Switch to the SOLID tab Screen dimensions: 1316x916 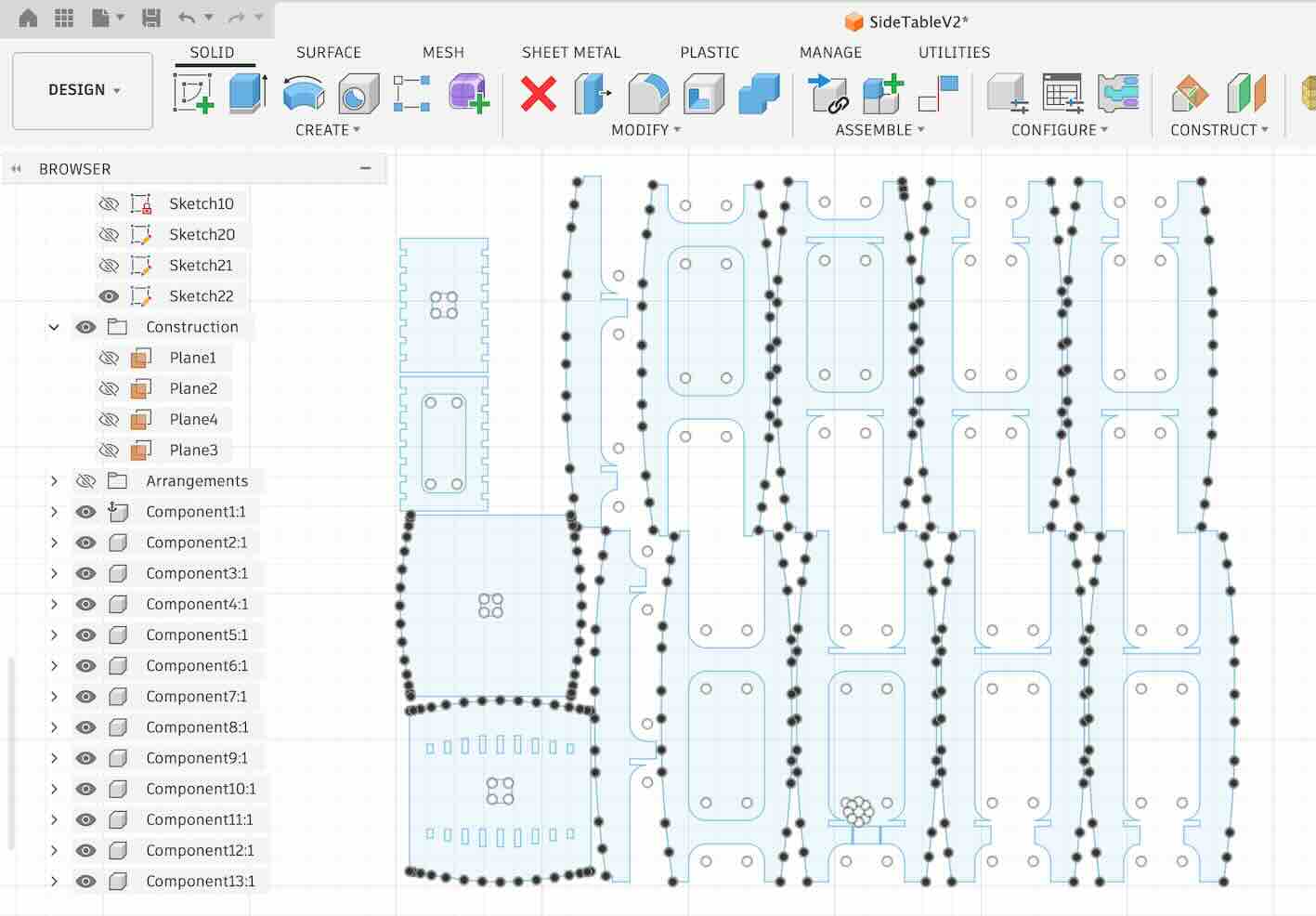[212, 53]
